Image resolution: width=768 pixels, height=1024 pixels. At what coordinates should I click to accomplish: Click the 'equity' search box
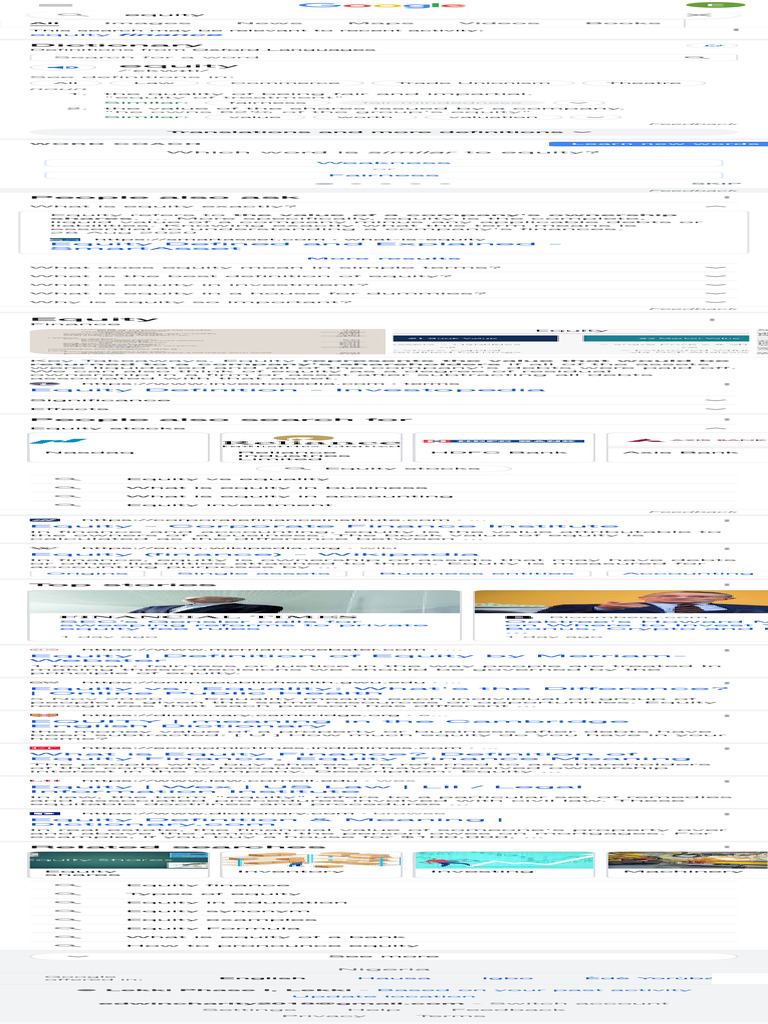coord(366,14)
